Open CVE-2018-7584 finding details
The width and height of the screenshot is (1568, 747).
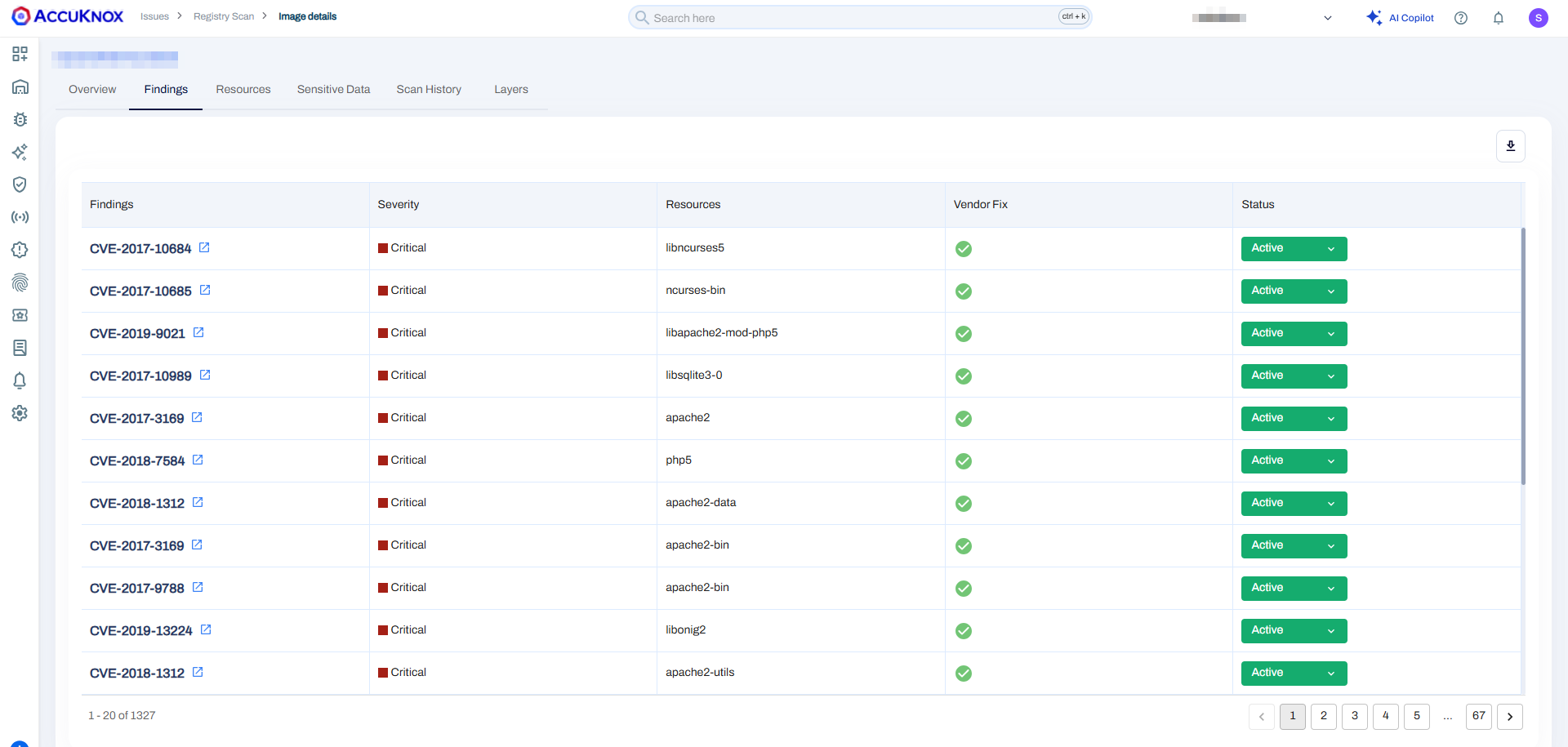[137, 460]
